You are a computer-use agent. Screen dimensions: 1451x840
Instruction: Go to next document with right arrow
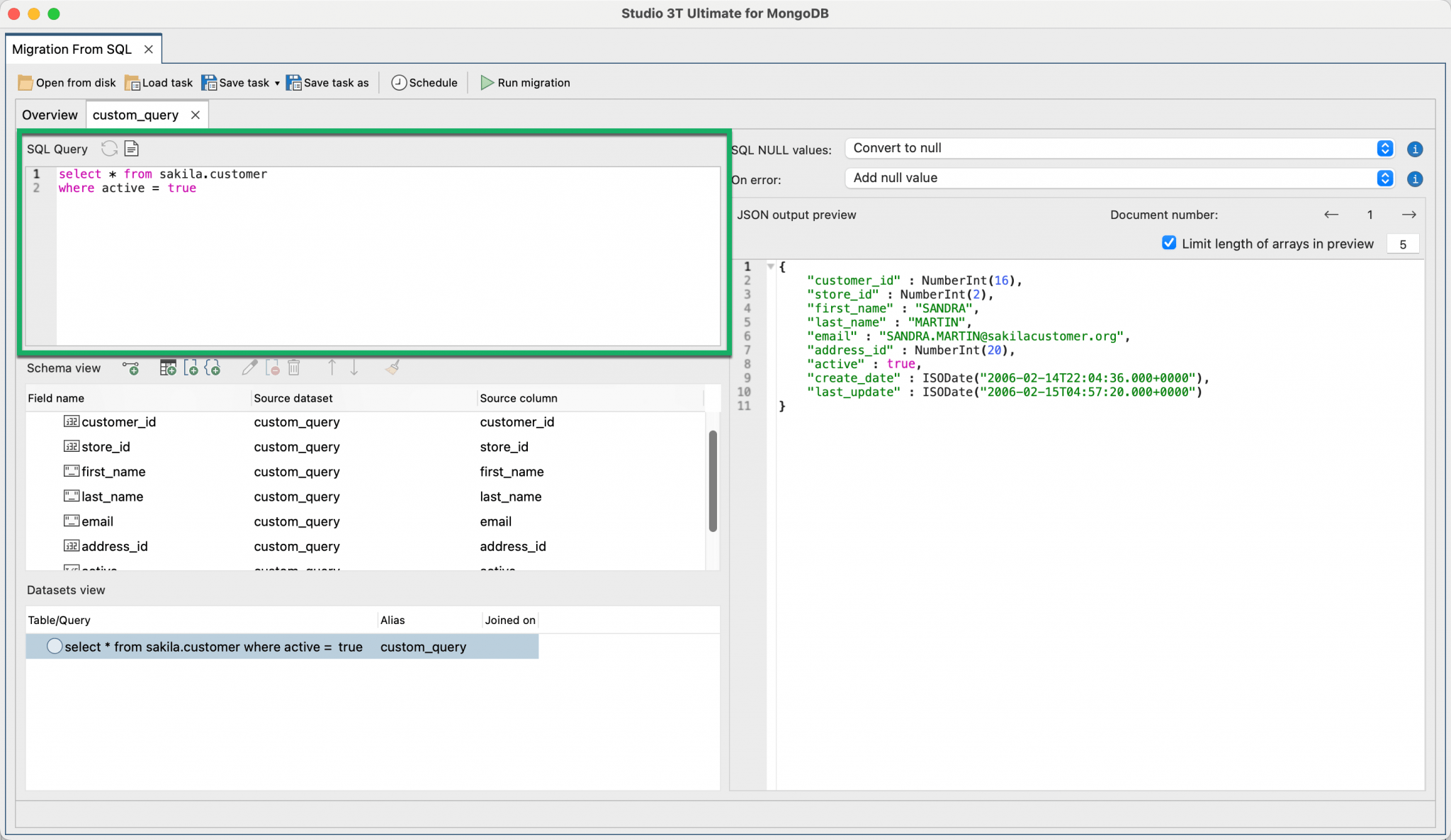[x=1408, y=215]
